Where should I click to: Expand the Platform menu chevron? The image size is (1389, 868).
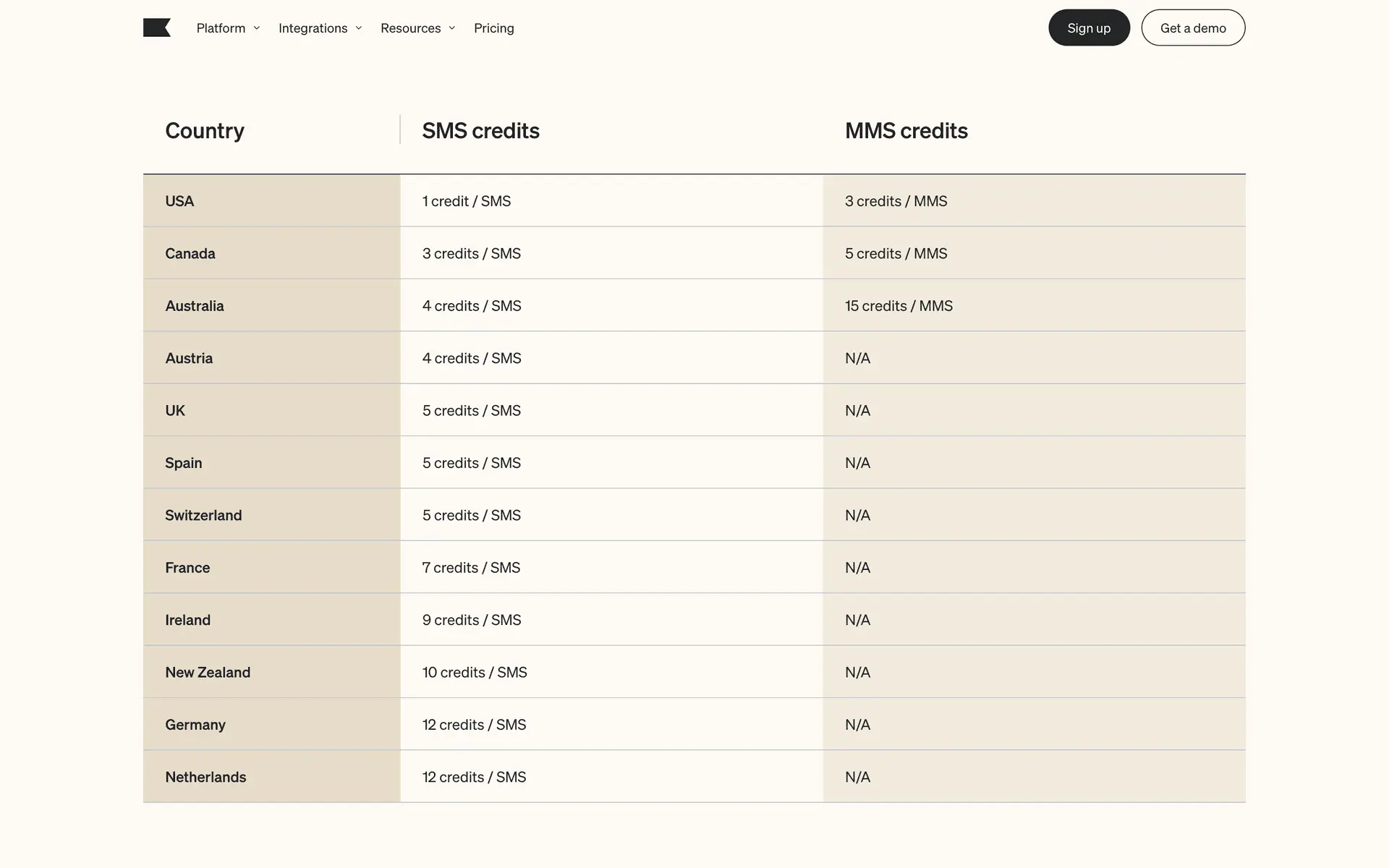(256, 28)
